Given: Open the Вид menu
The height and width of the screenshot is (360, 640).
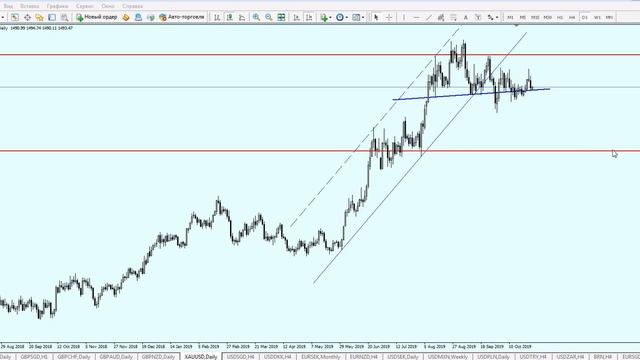Looking at the screenshot, I should tap(8, 6).
